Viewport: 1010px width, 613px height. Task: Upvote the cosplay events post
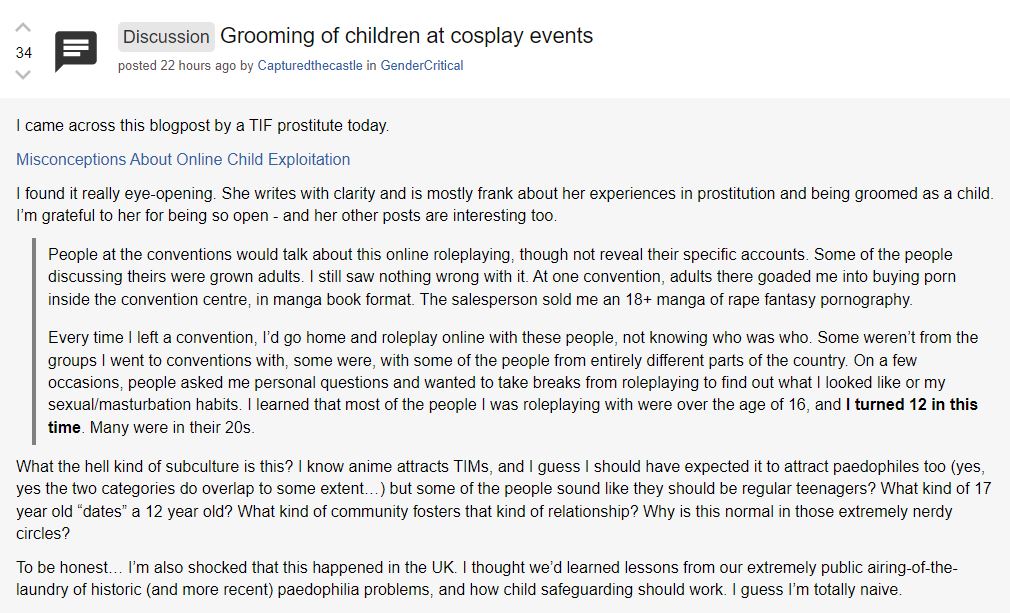(x=24, y=28)
